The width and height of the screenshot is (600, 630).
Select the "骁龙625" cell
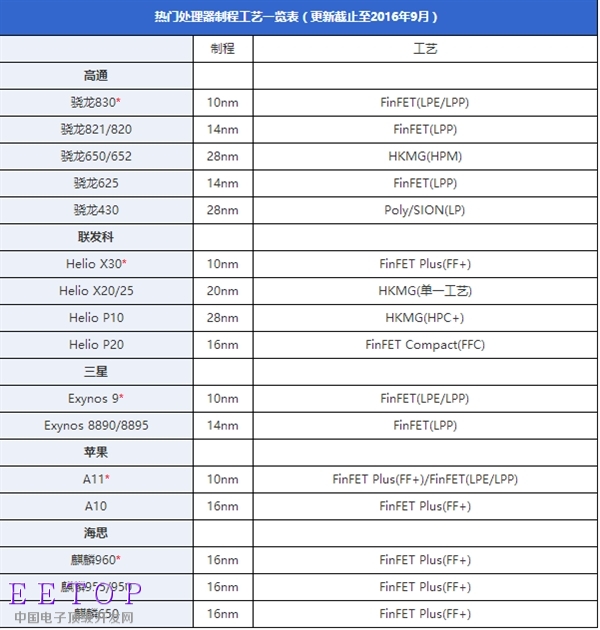tap(96, 183)
